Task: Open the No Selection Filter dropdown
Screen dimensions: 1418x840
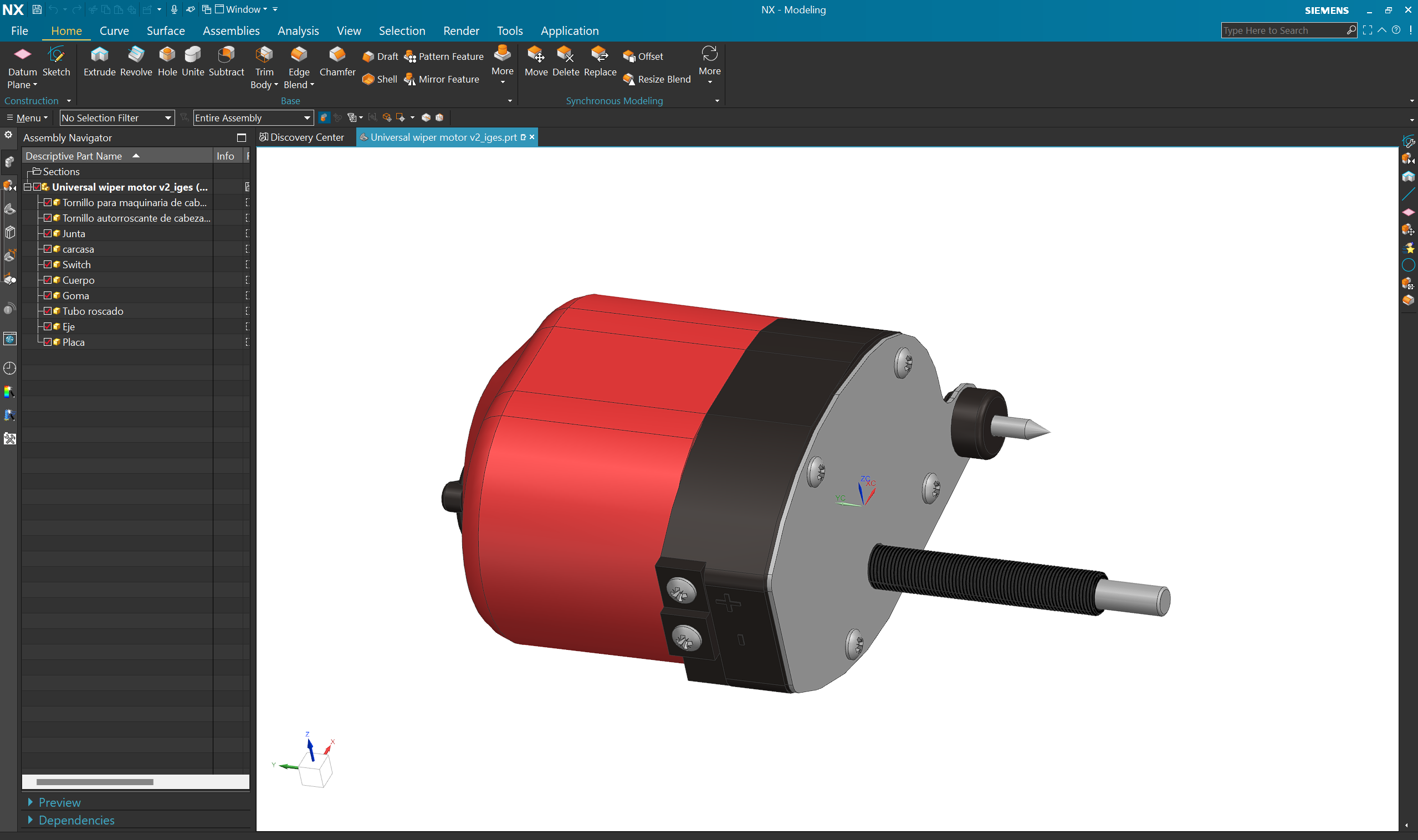Action: tap(116, 117)
